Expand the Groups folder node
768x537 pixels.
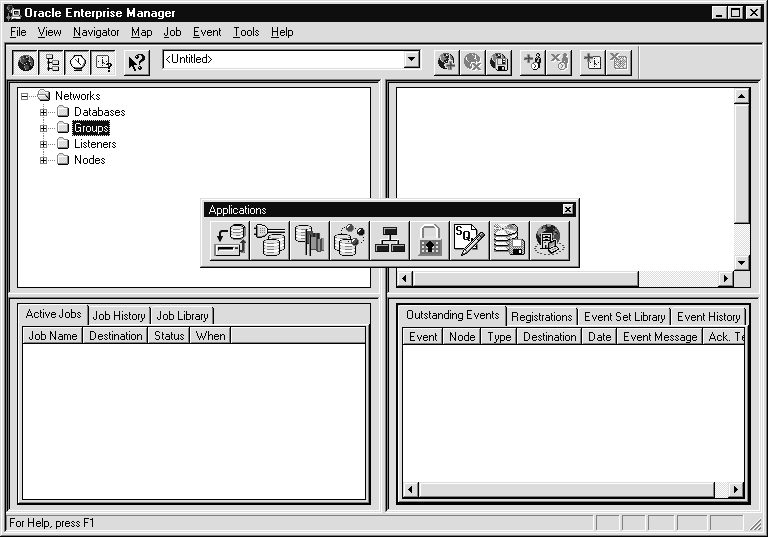coord(44,128)
